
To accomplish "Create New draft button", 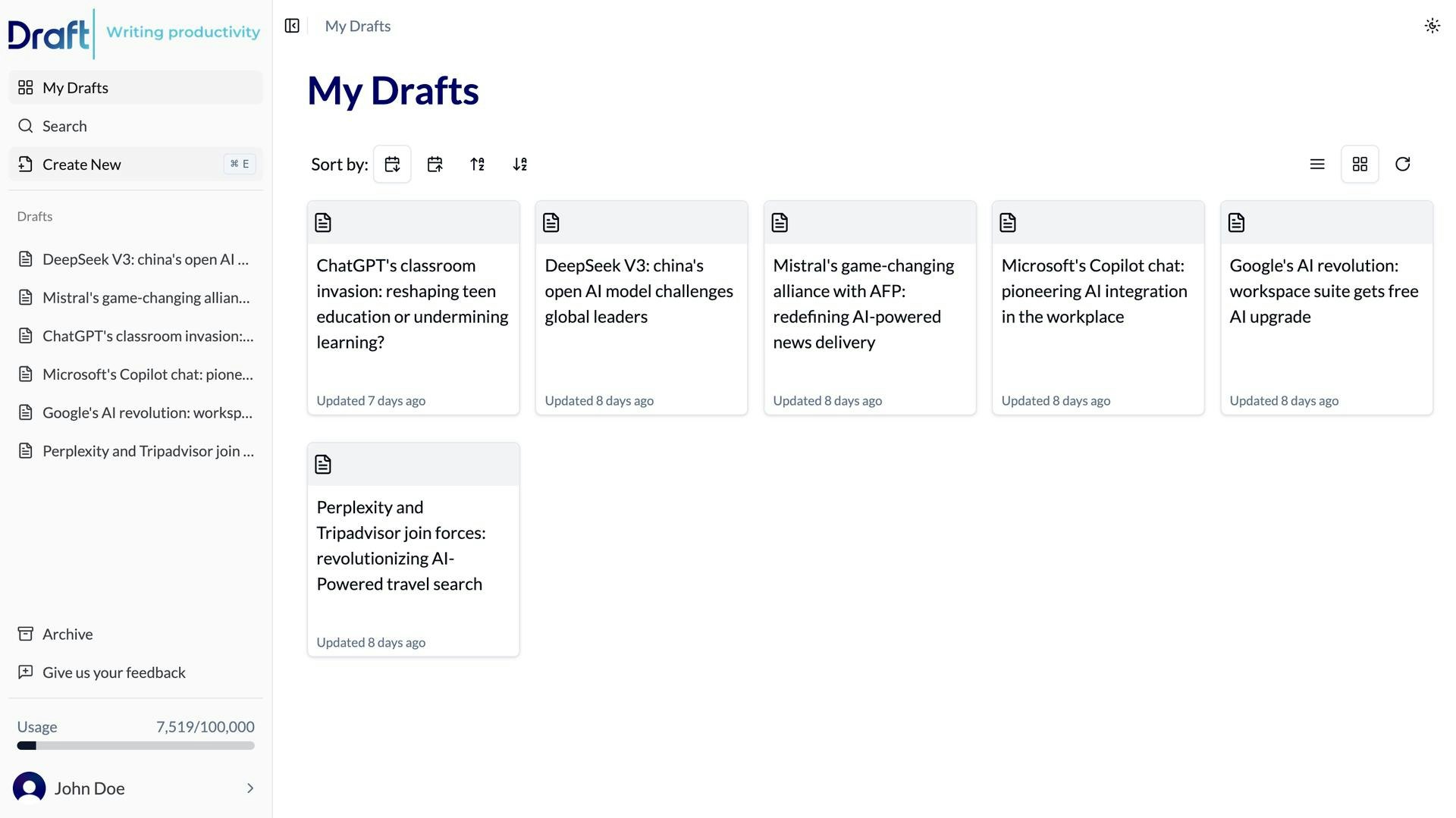I will (136, 164).
